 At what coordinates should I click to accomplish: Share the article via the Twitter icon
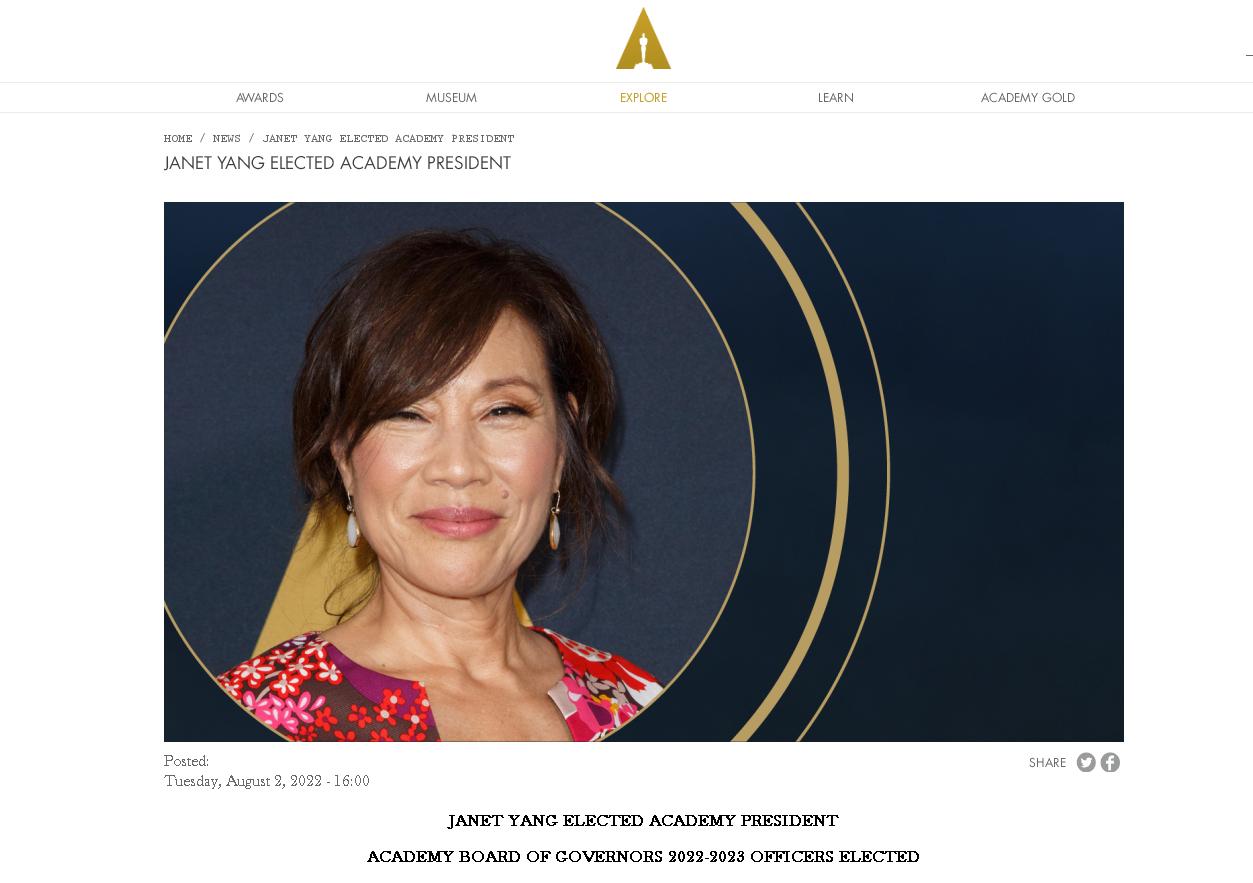(1086, 762)
